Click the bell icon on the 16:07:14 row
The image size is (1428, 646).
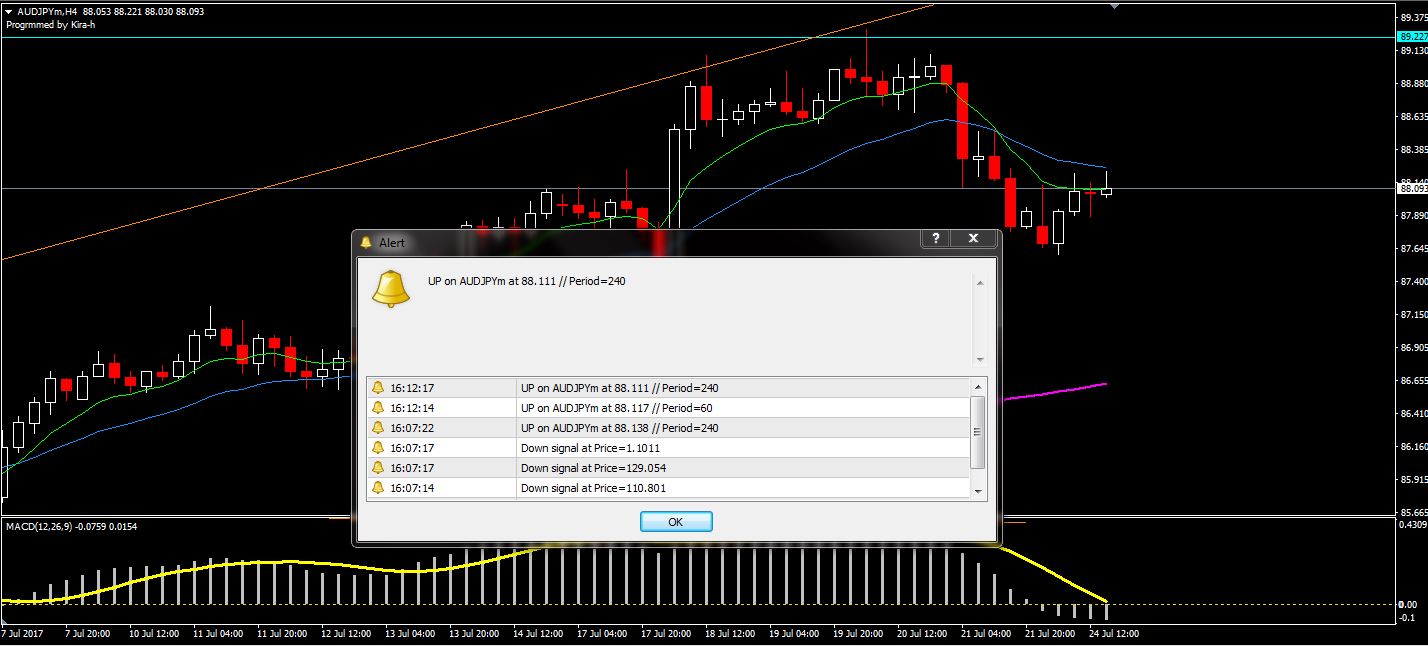[377, 488]
